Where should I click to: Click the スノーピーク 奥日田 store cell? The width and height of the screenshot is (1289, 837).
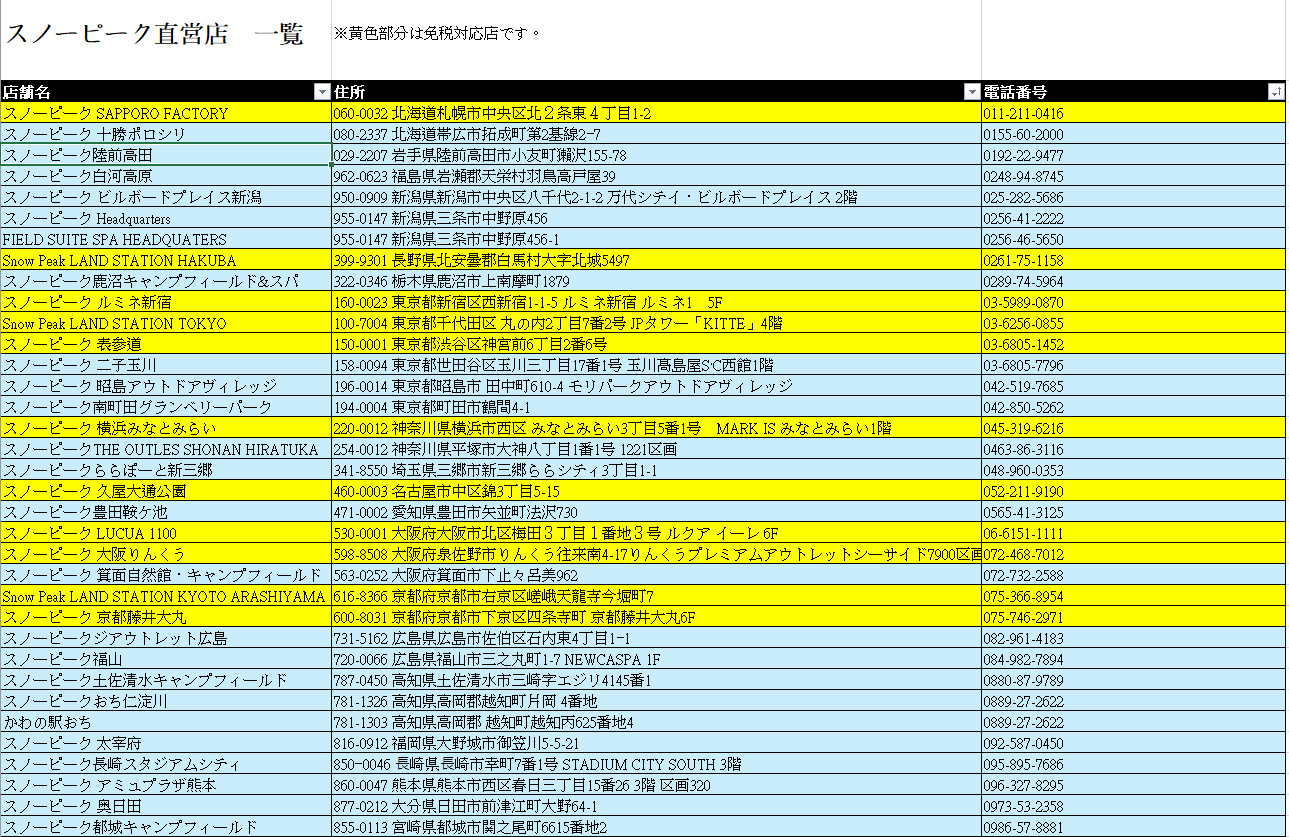[x=166, y=807]
